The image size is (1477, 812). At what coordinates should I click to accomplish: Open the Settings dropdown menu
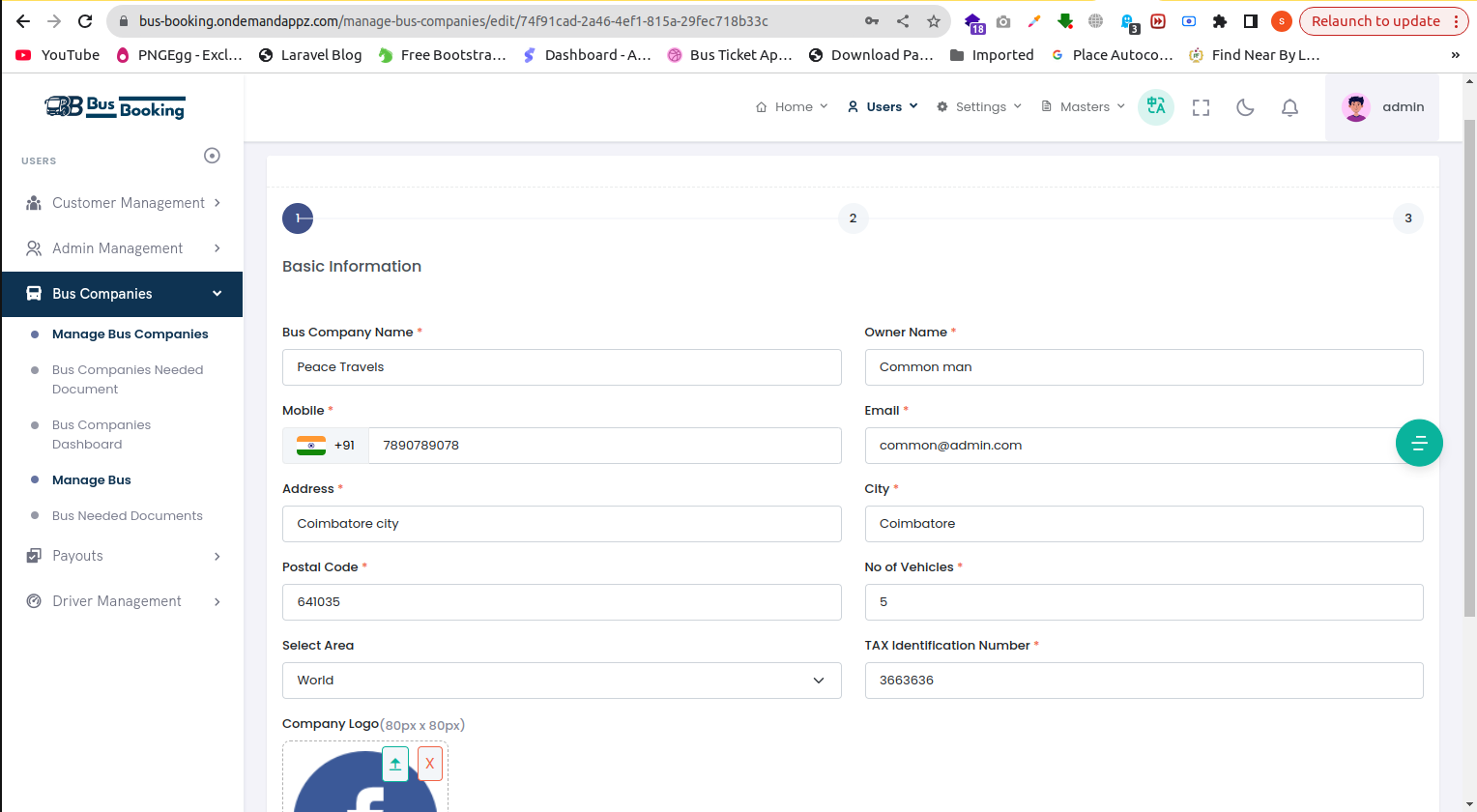979,107
